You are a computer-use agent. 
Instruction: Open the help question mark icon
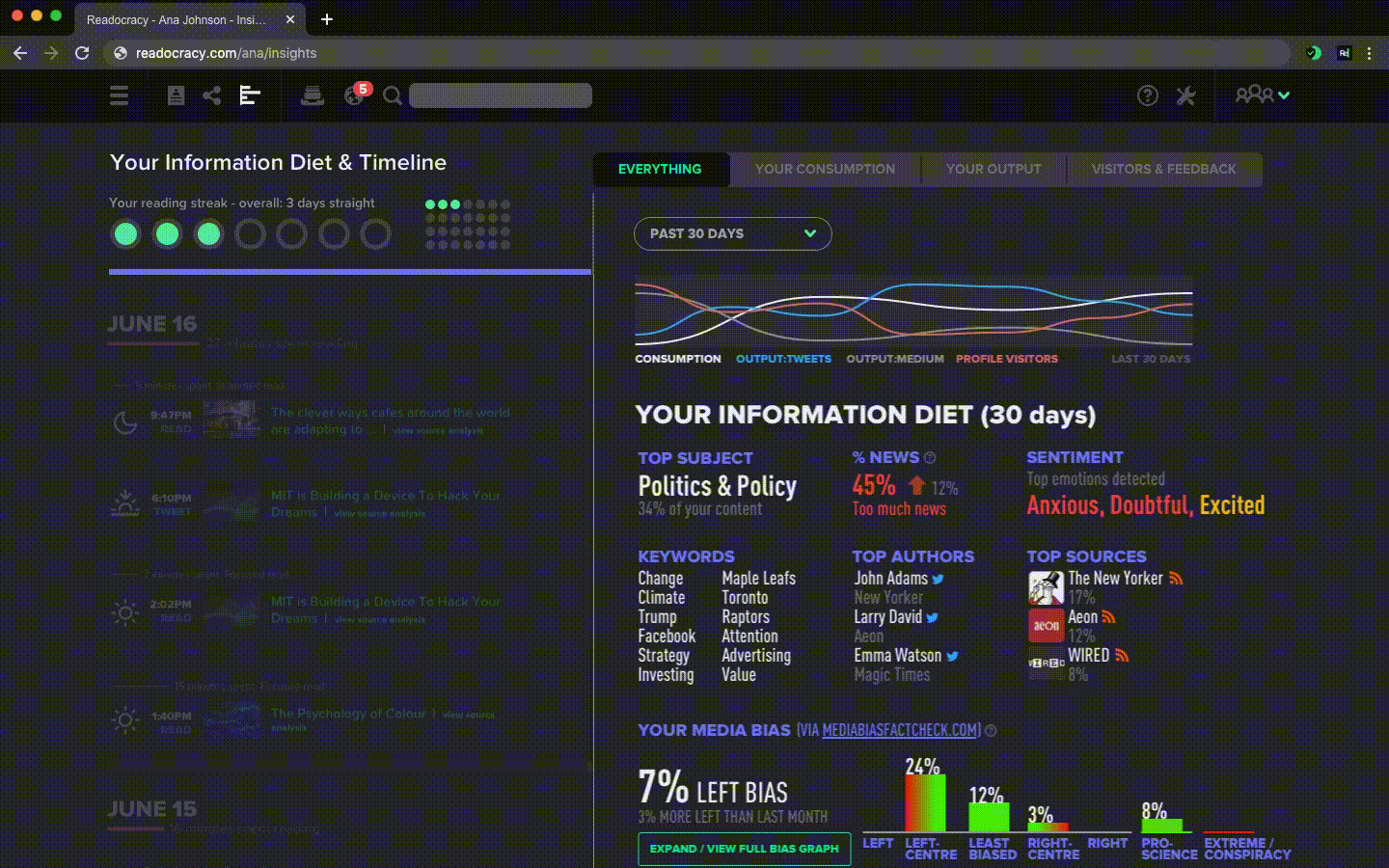click(1147, 95)
